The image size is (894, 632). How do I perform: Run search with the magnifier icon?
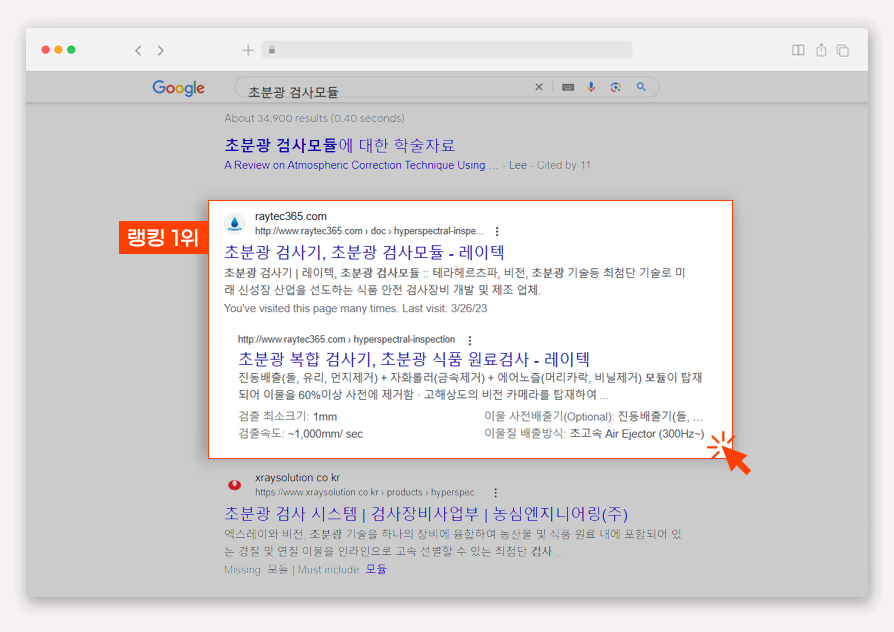(x=641, y=87)
